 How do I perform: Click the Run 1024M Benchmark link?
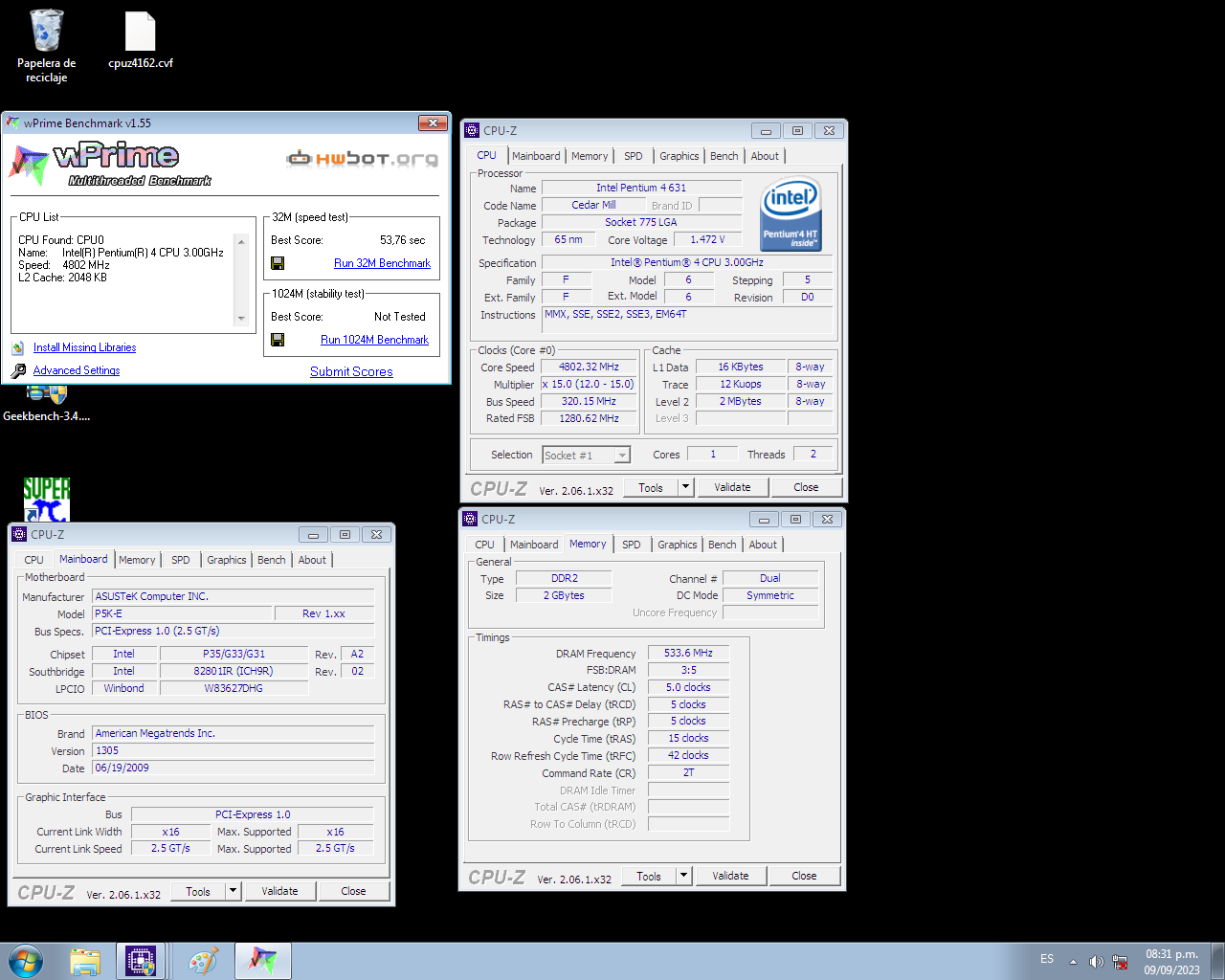374,340
